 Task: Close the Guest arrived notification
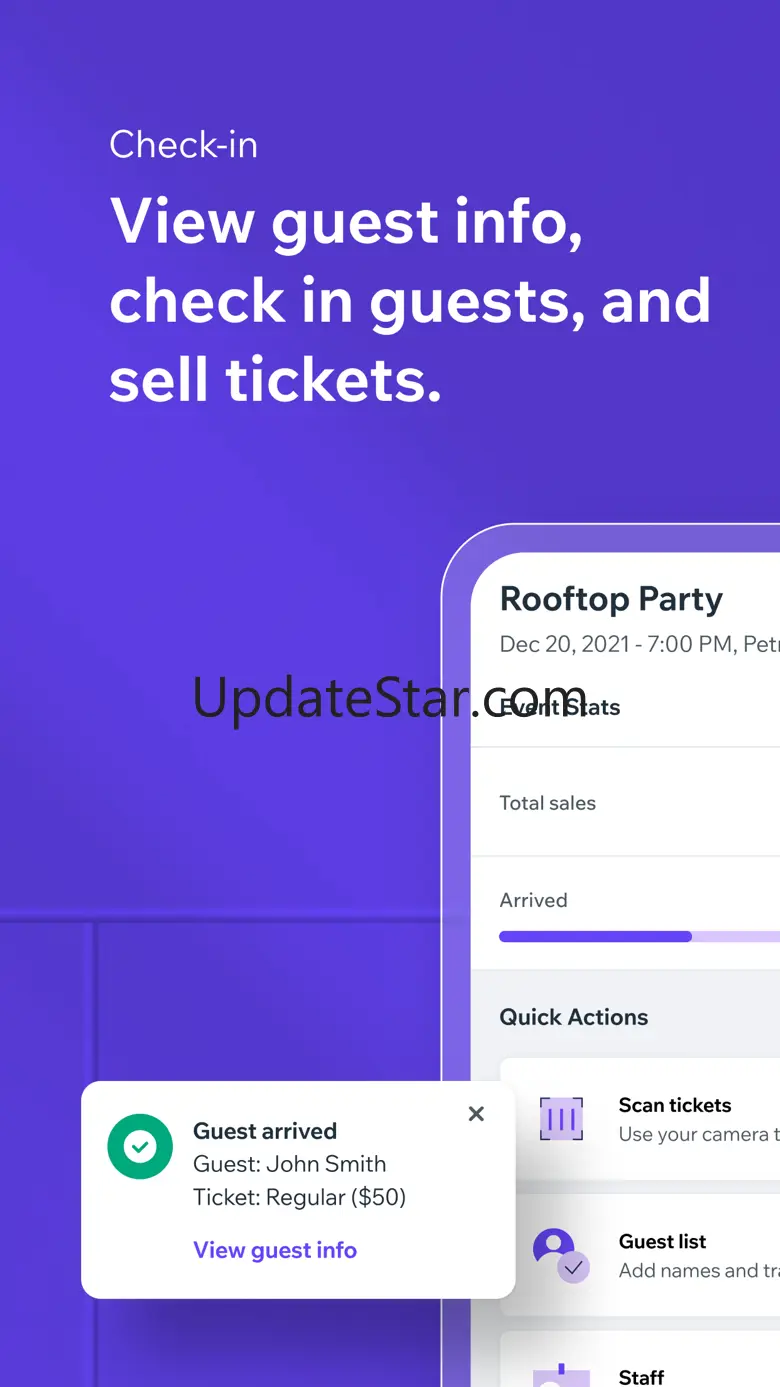pyautogui.click(x=476, y=1114)
